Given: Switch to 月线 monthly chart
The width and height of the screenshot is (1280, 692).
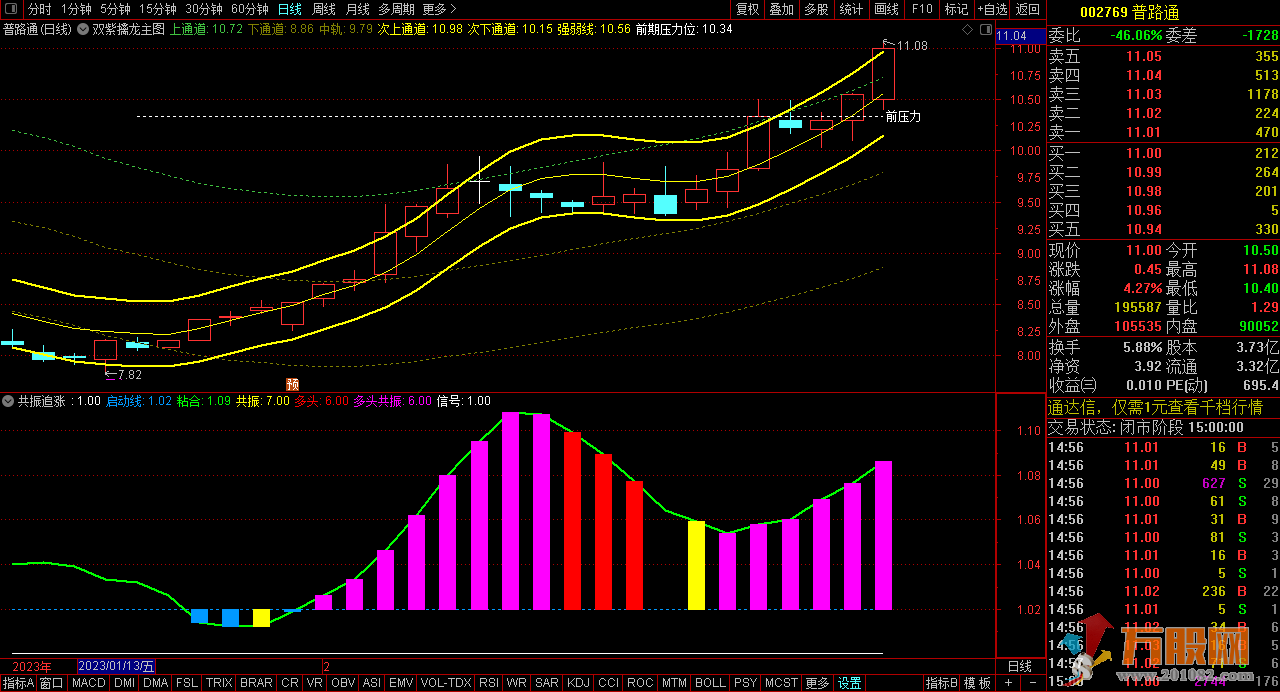Looking at the screenshot, I should click(357, 9).
